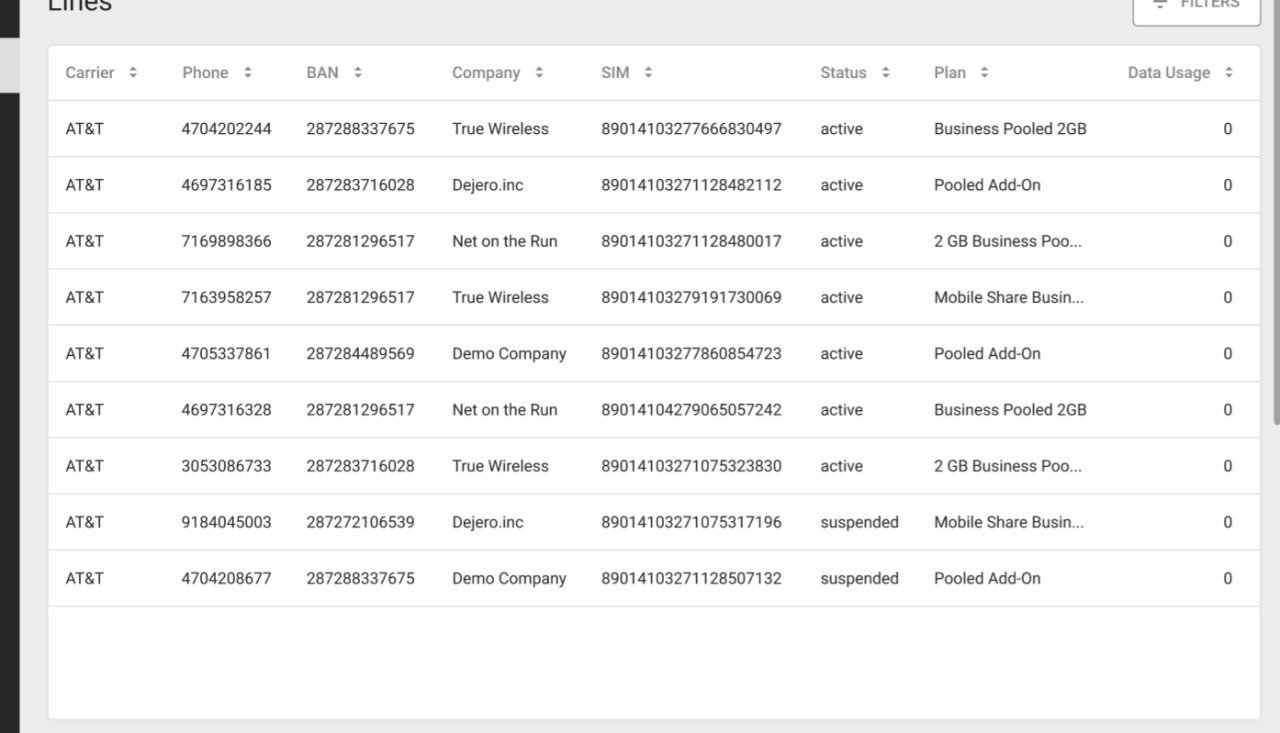Click the SIM column header label
Image resolution: width=1280 pixels, height=733 pixels.
(x=615, y=73)
